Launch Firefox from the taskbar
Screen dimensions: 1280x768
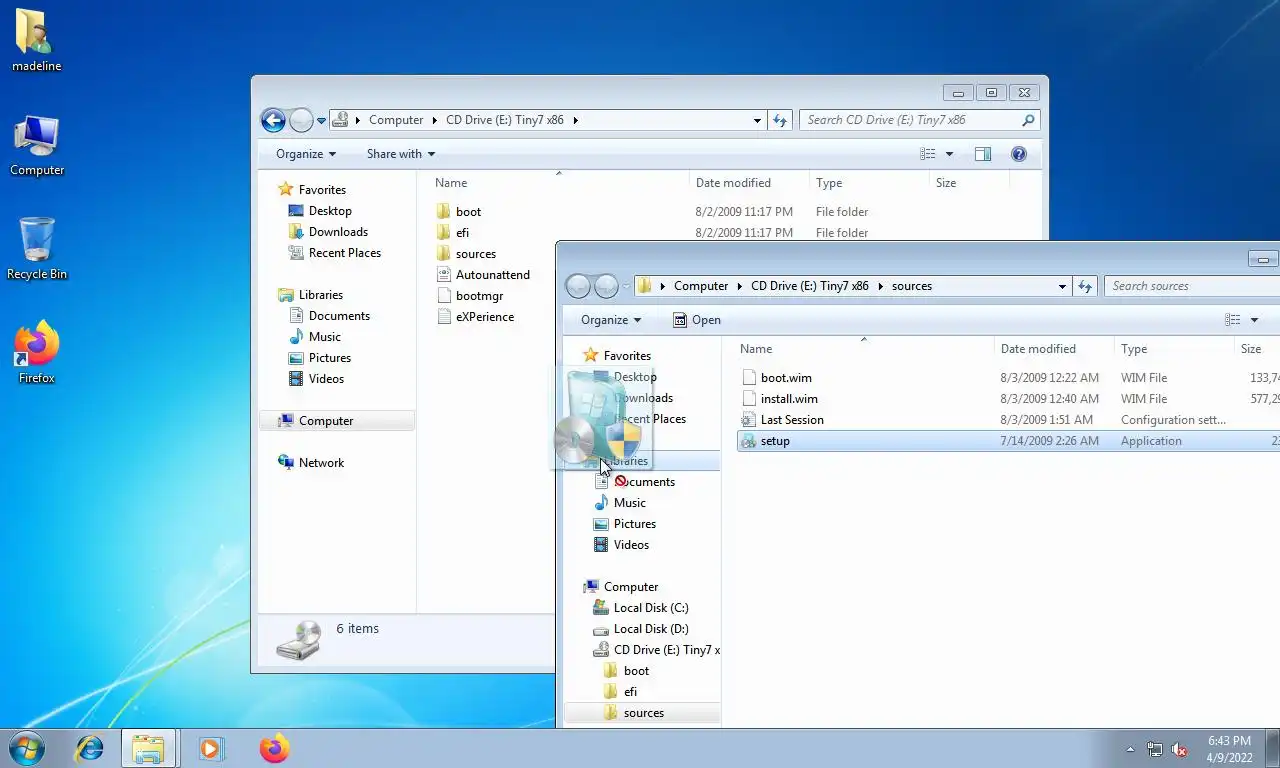click(x=274, y=747)
